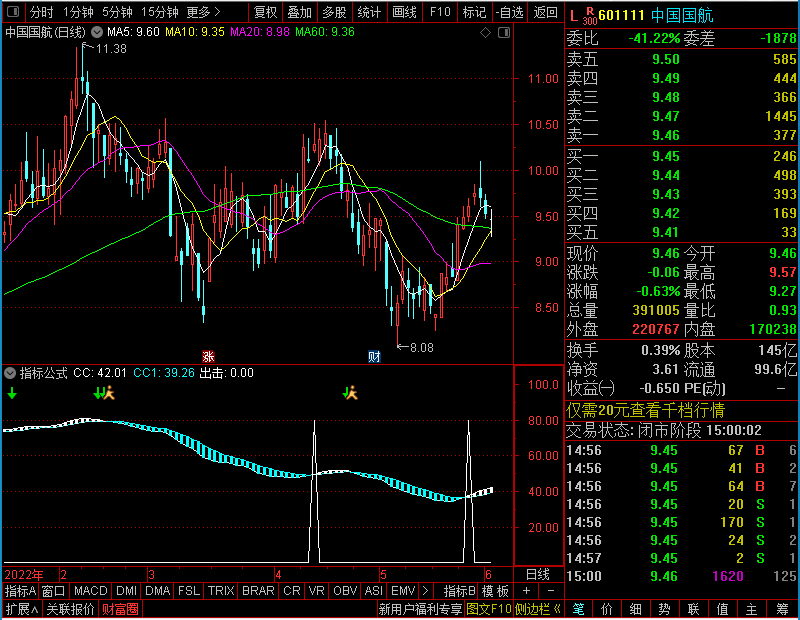Click the lone green down-arrow signal under 指标公式

pos(12,393)
